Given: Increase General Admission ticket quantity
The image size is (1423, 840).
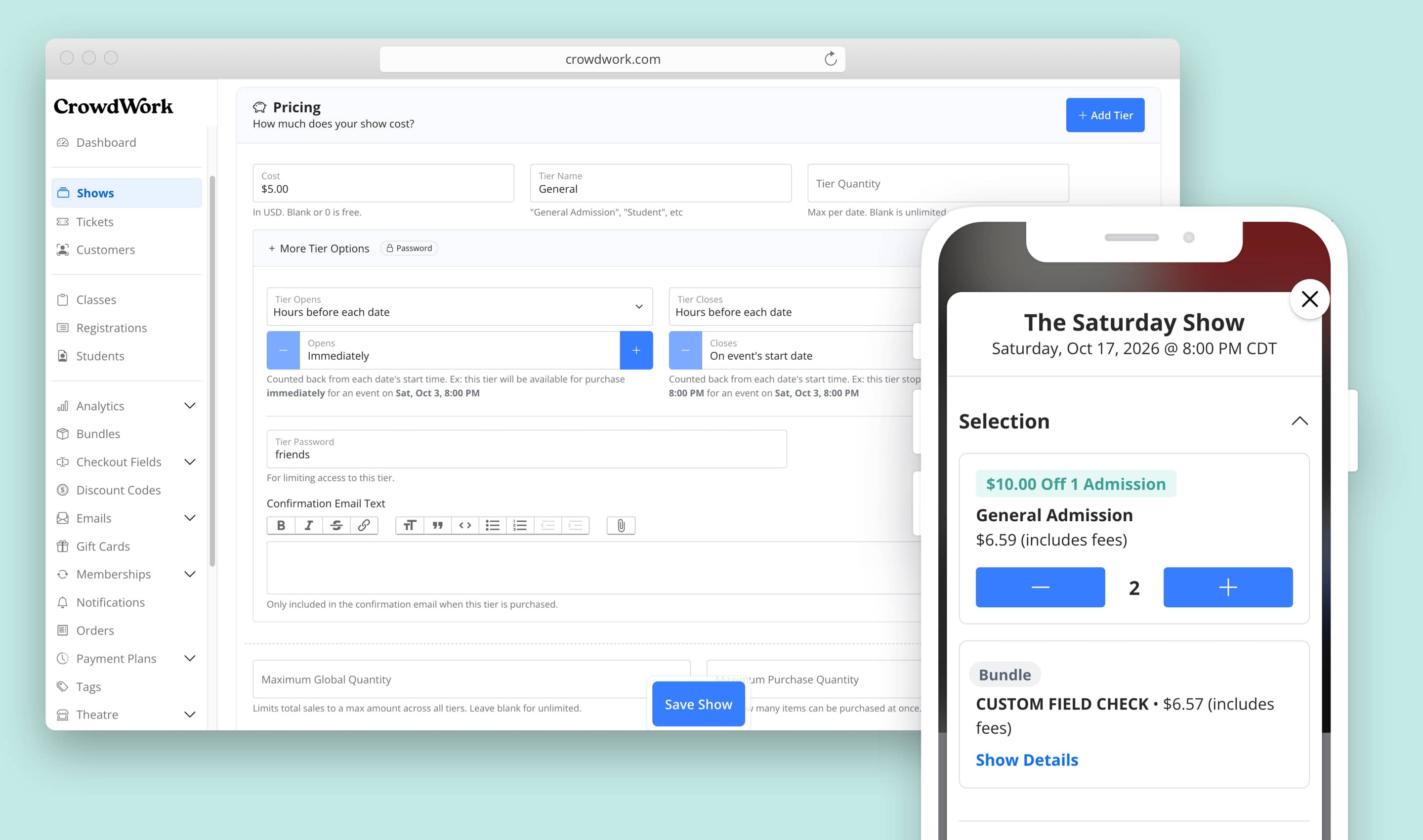Looking at the screenshot, I should 1228,587.
